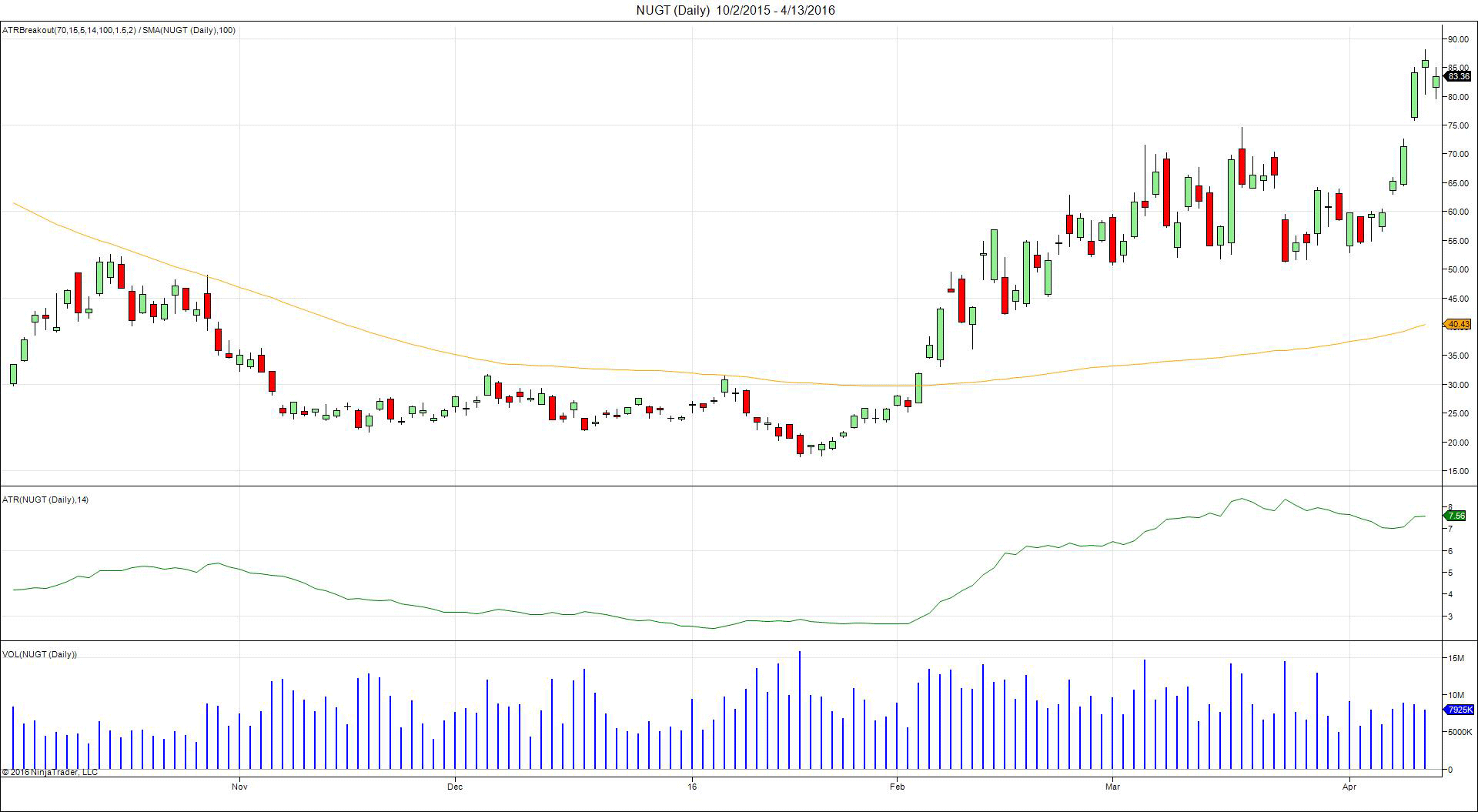Click the green 7.56 ATR value marker
1478x812 pixels.
tap(1455, 516)
